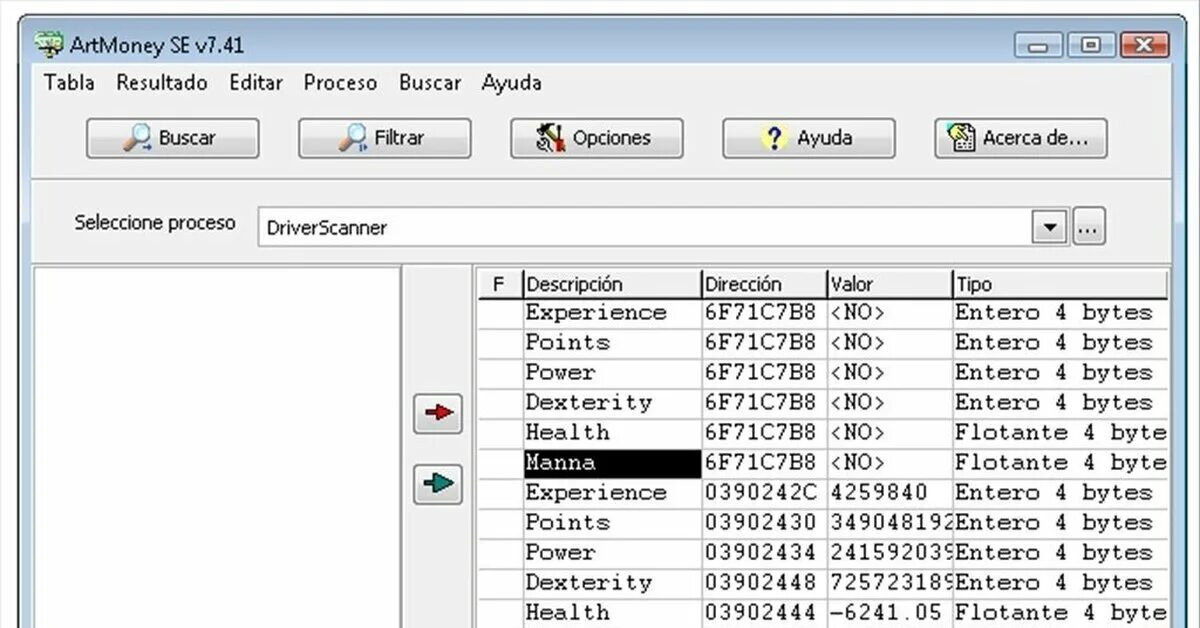The width and height of the screenshot is (1200, 628).
Task: Click the F column header
Action: (499, 284)
